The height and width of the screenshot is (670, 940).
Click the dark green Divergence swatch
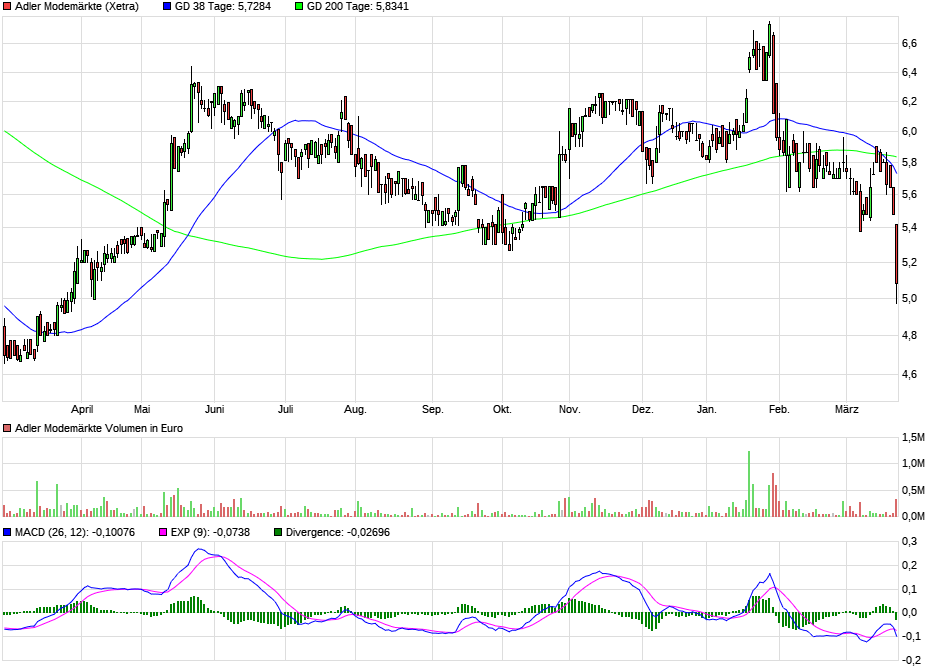pyautogui.click(x=278, y=532)
